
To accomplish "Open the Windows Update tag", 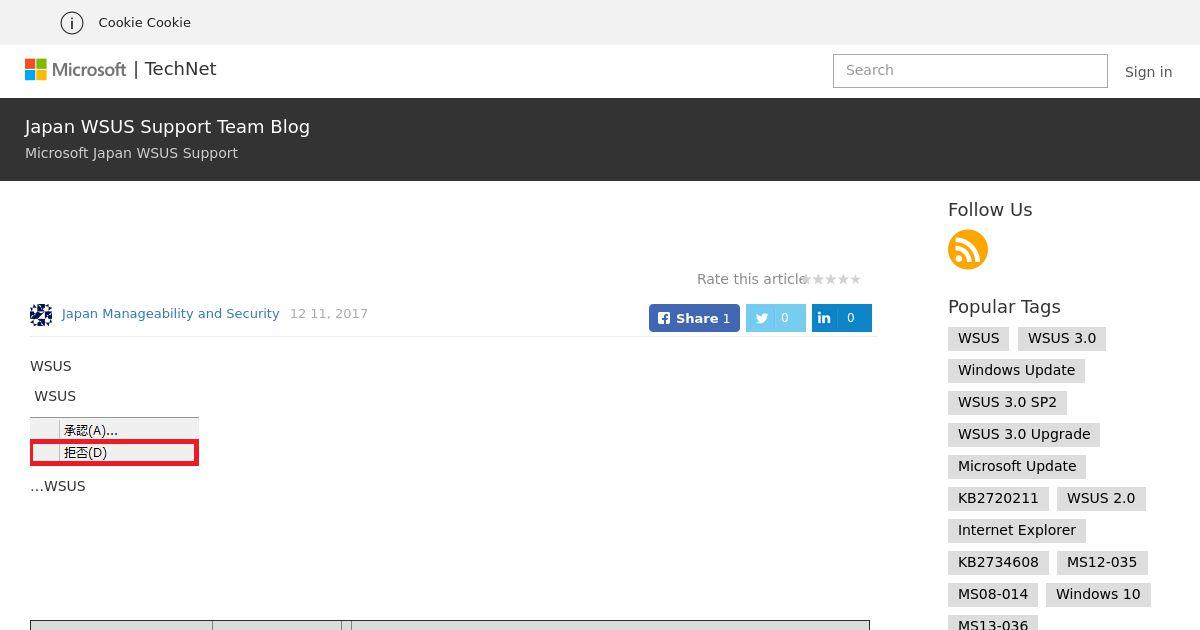I will 1016,371.
